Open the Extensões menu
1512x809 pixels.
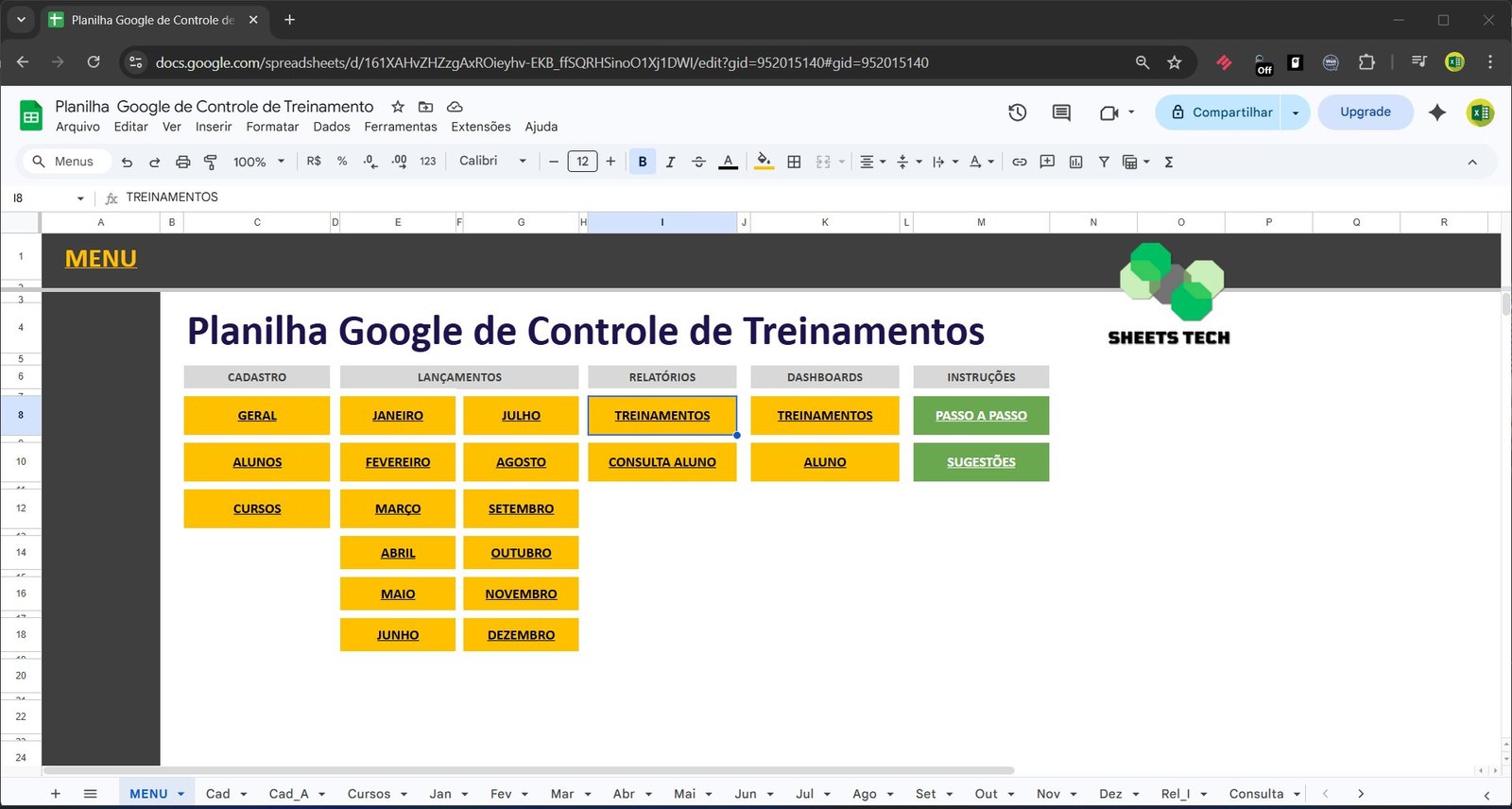[x=481, y=127]
